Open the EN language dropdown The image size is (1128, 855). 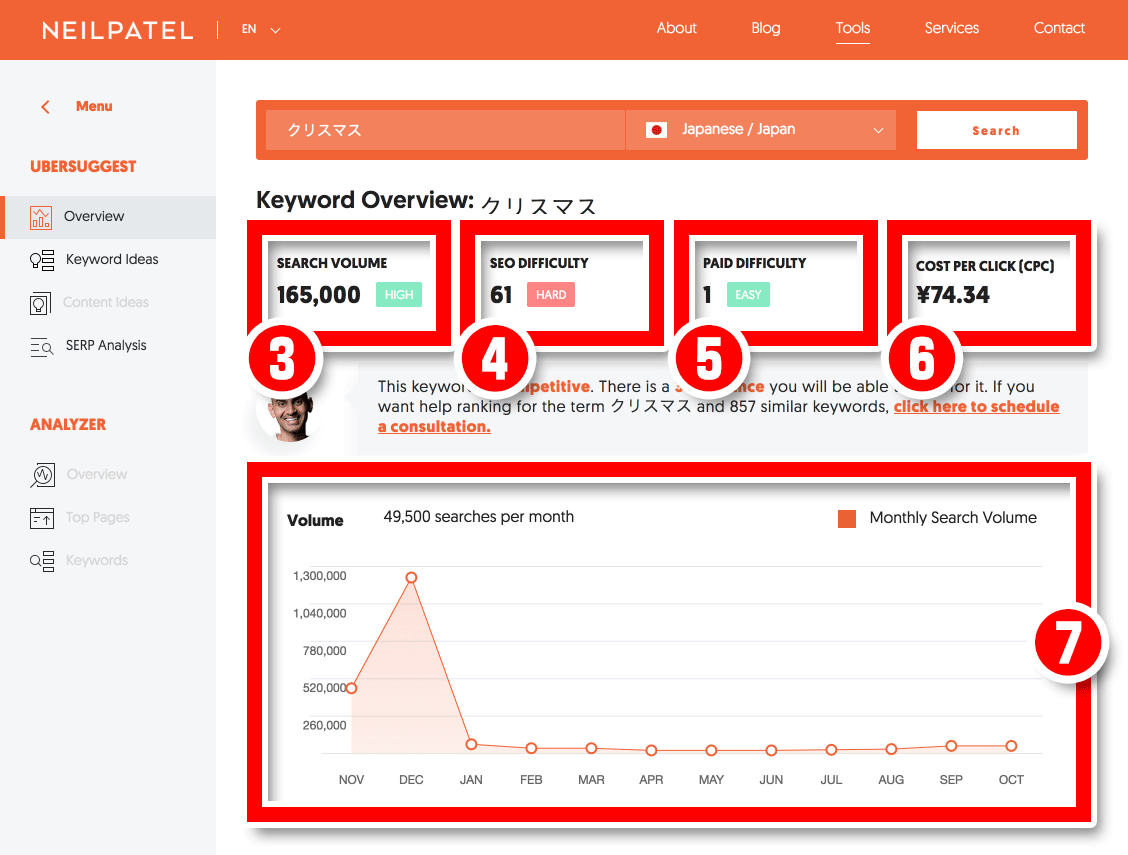point(260,29)
